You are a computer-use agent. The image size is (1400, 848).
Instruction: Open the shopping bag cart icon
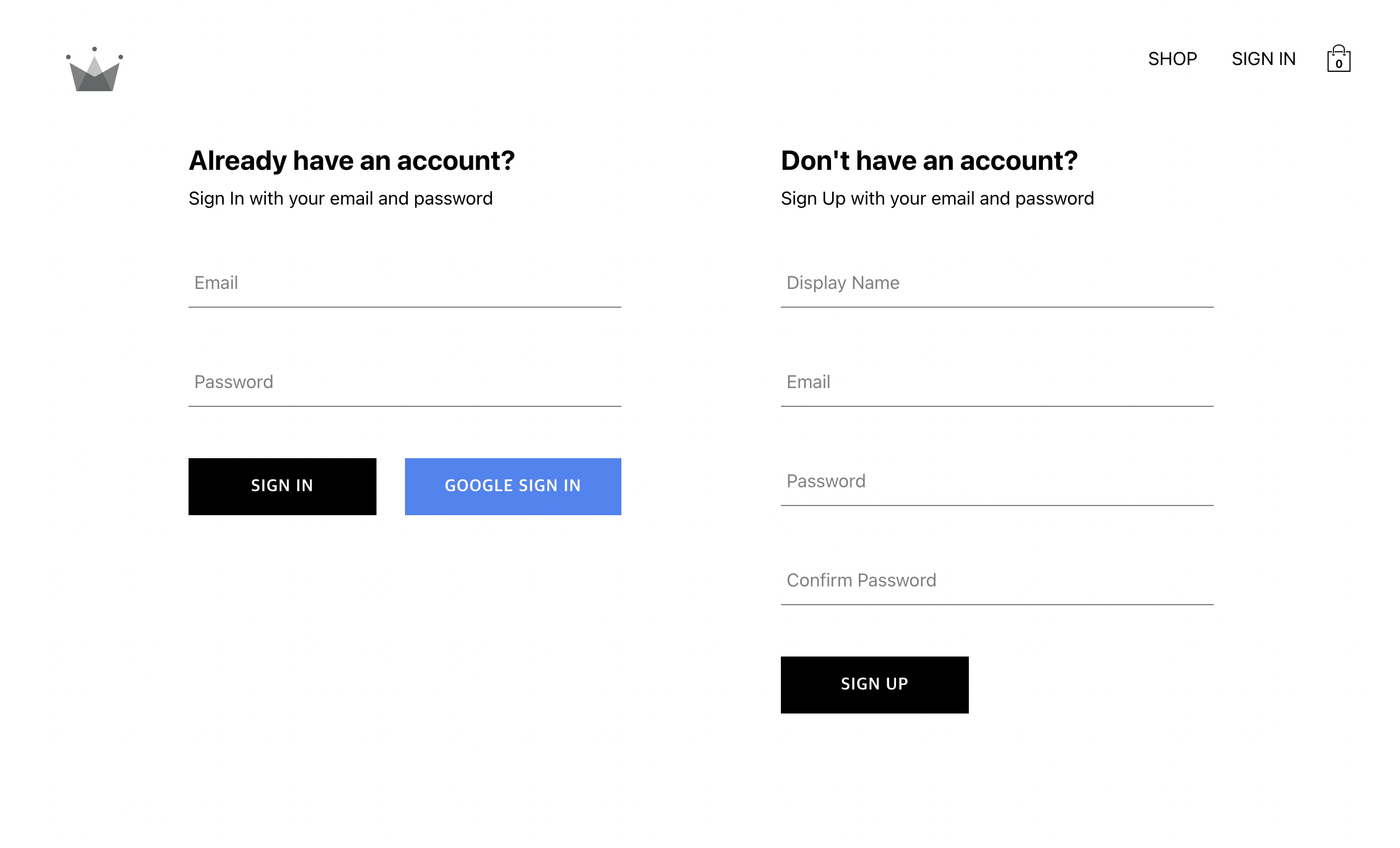pos(1338,58)
